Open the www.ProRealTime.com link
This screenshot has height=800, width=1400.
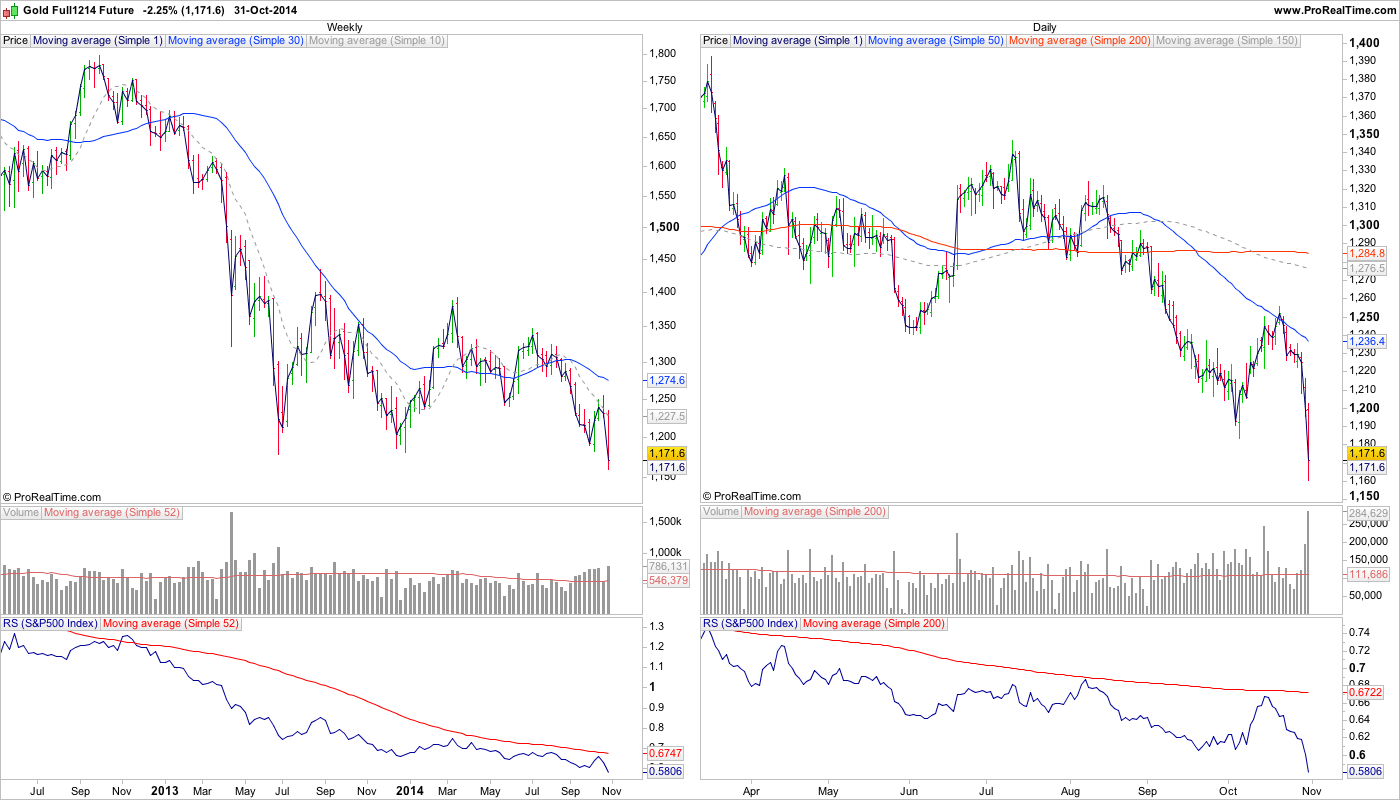[1333, 9]
